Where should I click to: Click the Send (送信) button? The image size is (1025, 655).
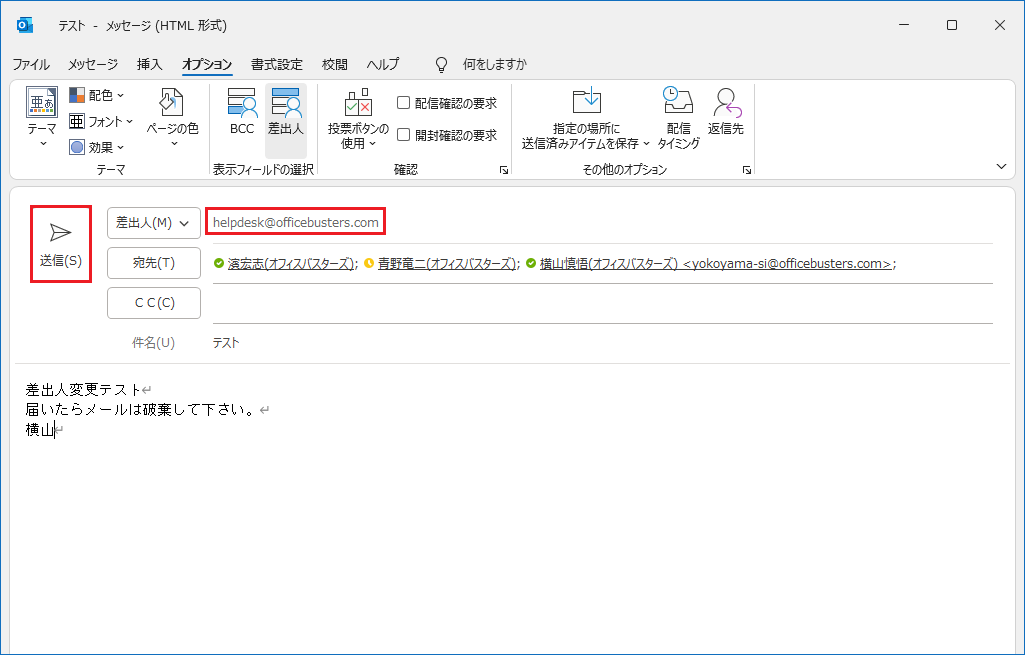[60, 244]
